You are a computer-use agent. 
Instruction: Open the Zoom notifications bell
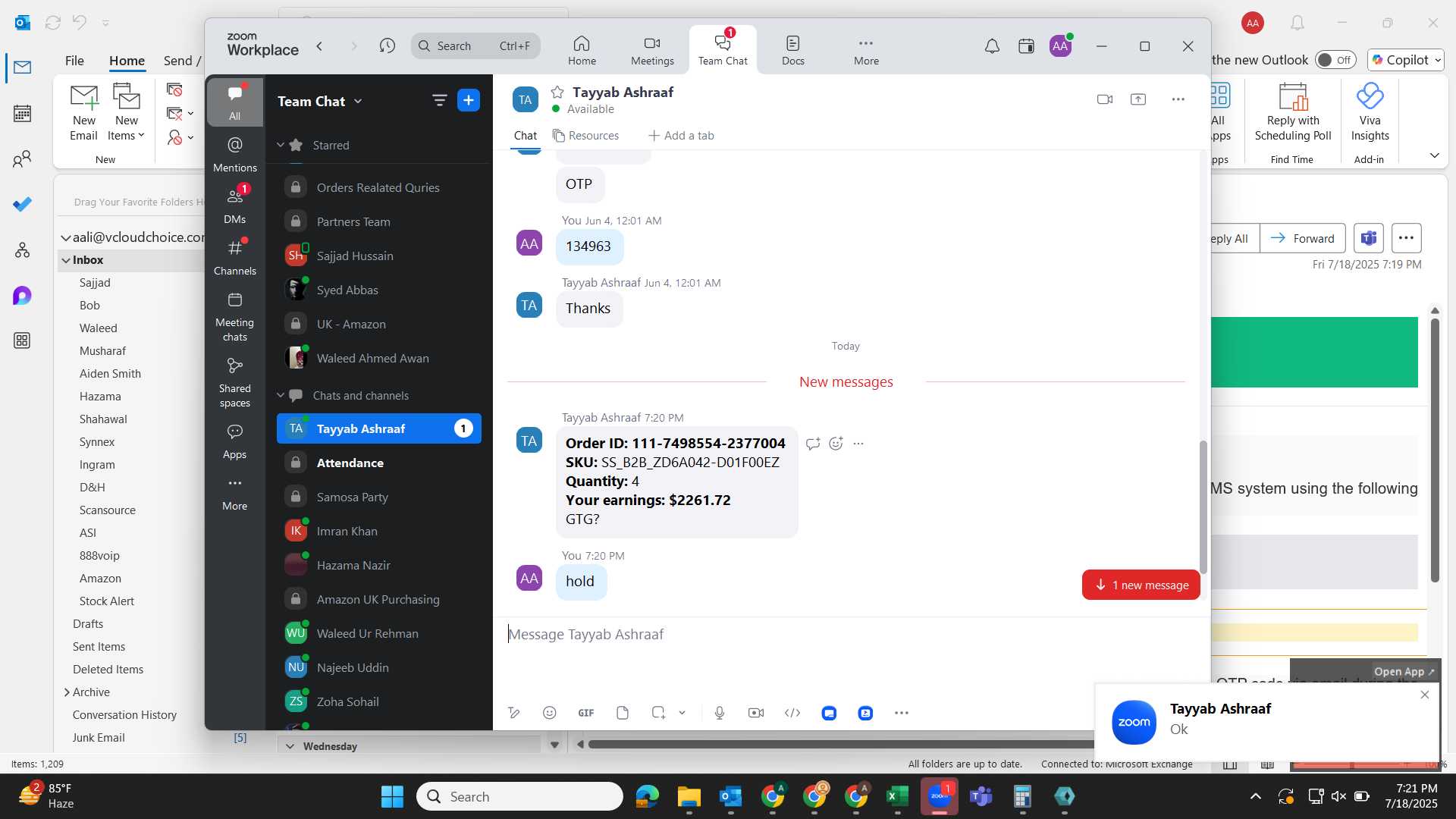coord(992,46)
